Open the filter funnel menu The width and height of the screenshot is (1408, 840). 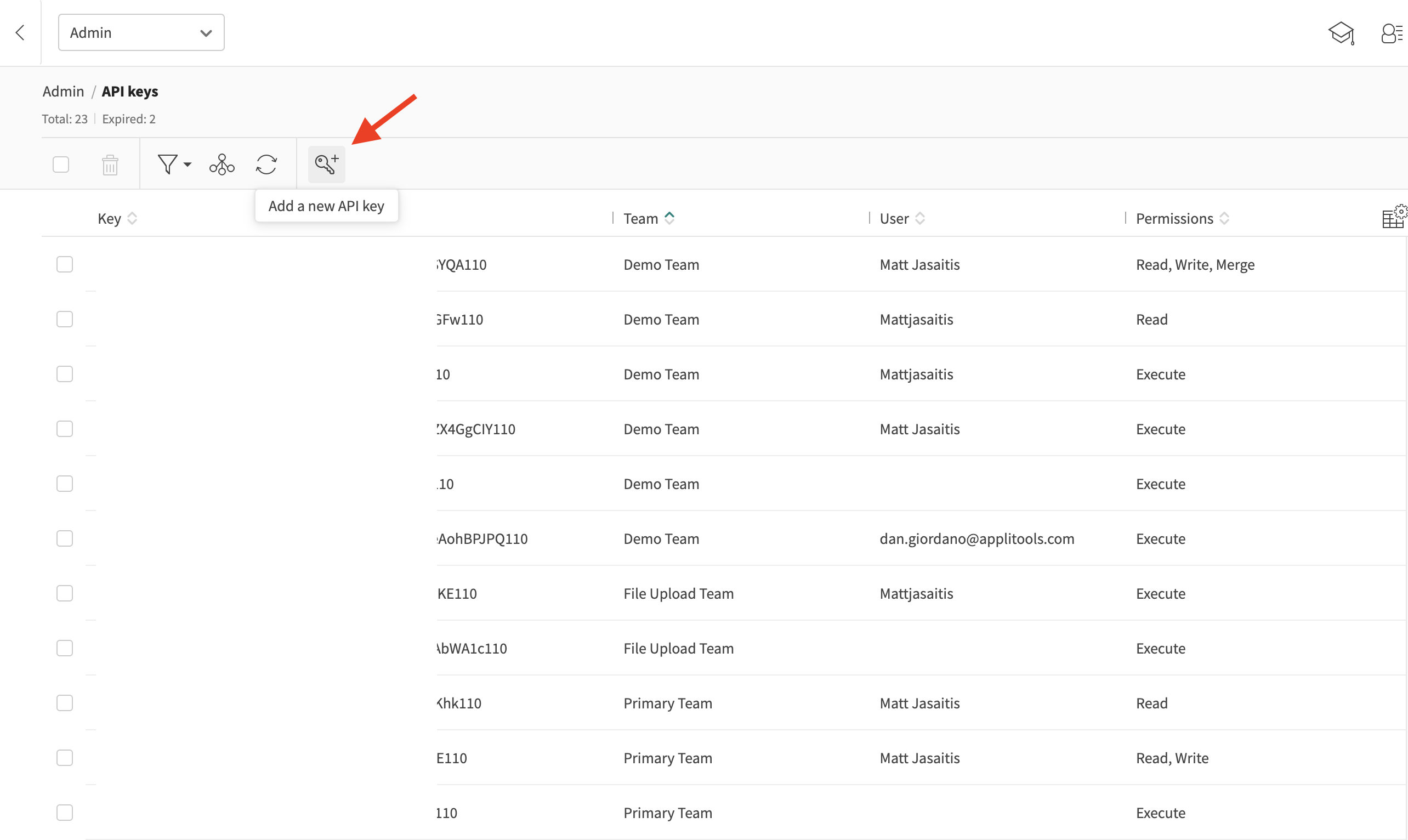(x=174, y=164)
